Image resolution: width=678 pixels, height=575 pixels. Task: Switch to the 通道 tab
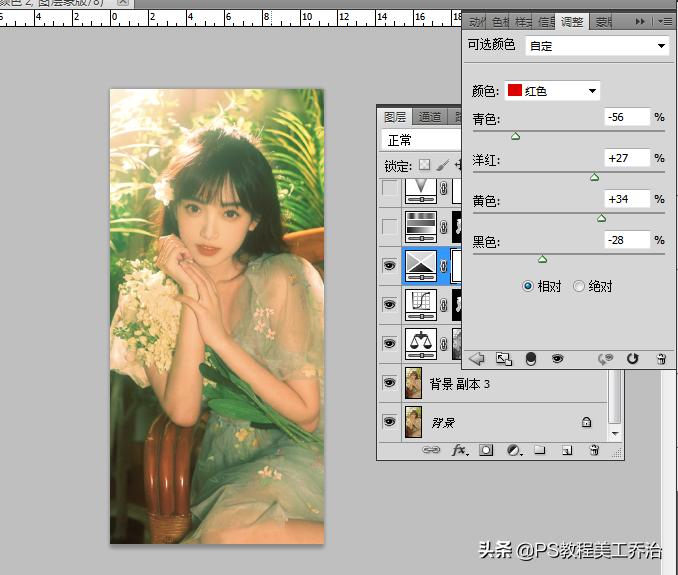coord(430,117)
